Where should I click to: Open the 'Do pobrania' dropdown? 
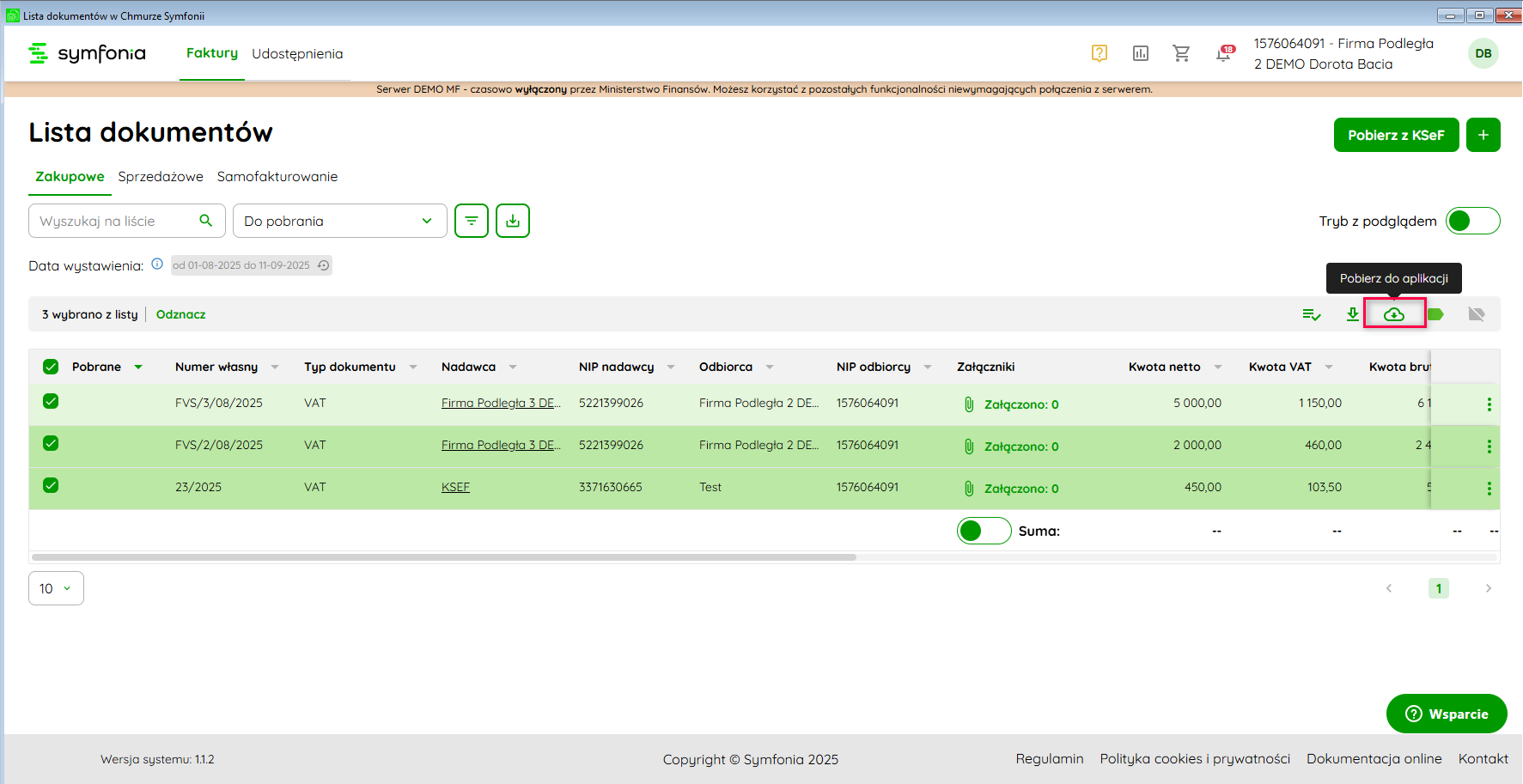click(339, 221)
